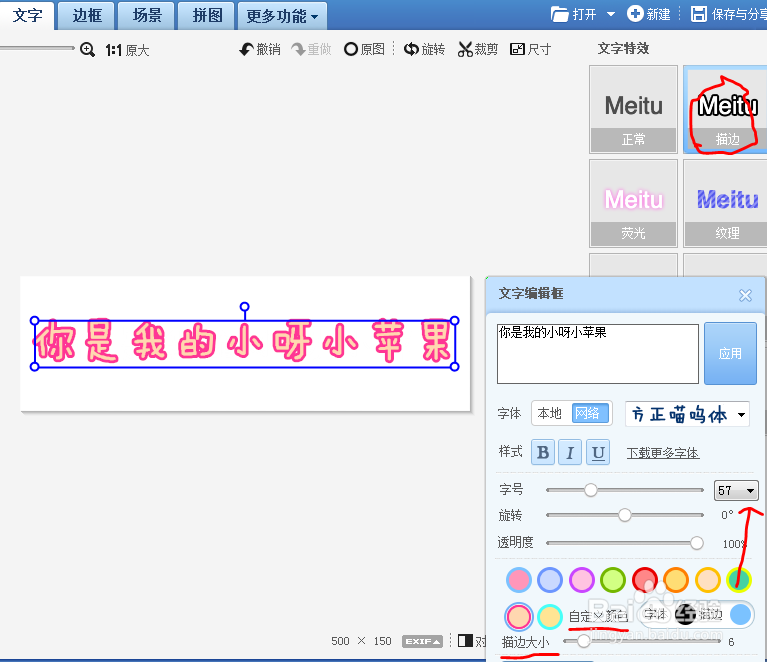Select the 你是我的小呀小苹果 text on canvas

[244, 342]
